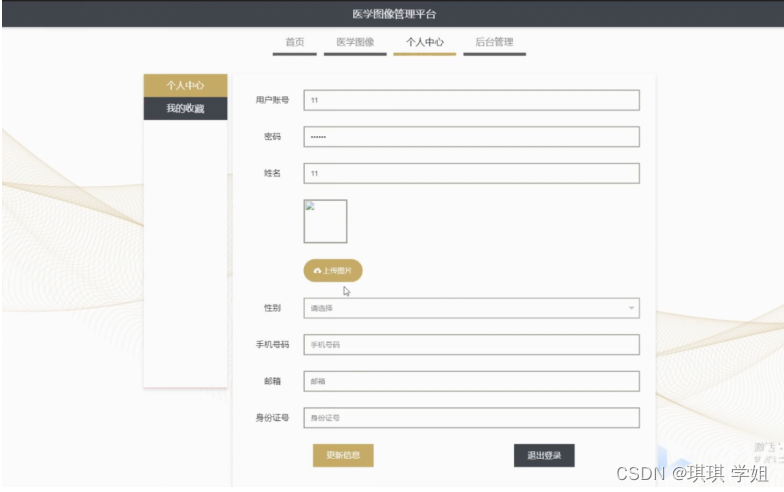Screen dimensions: 784x492
Task: Focus the 用户账号 input field
Action: pyautogui.click(x=470, y=100)
